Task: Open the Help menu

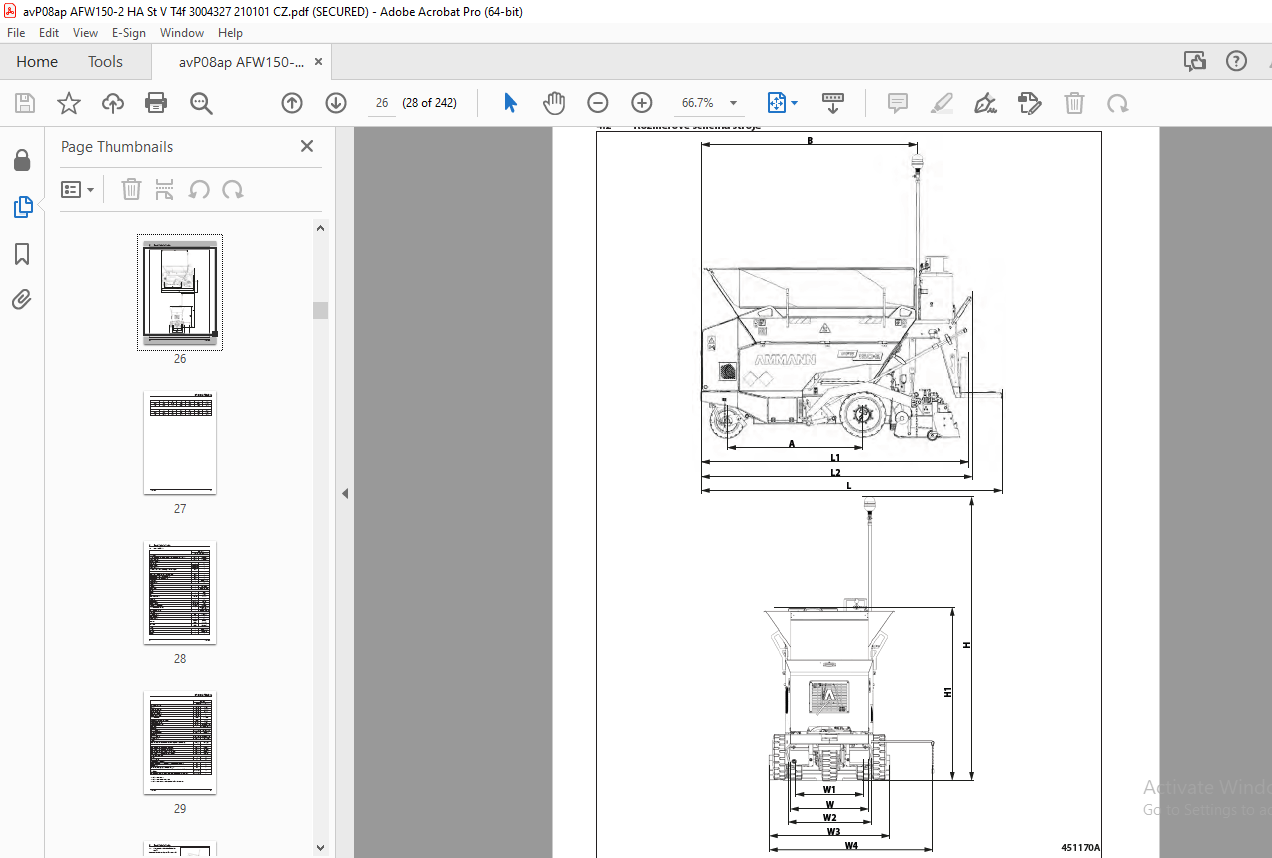Action: [x=230, y=33]
